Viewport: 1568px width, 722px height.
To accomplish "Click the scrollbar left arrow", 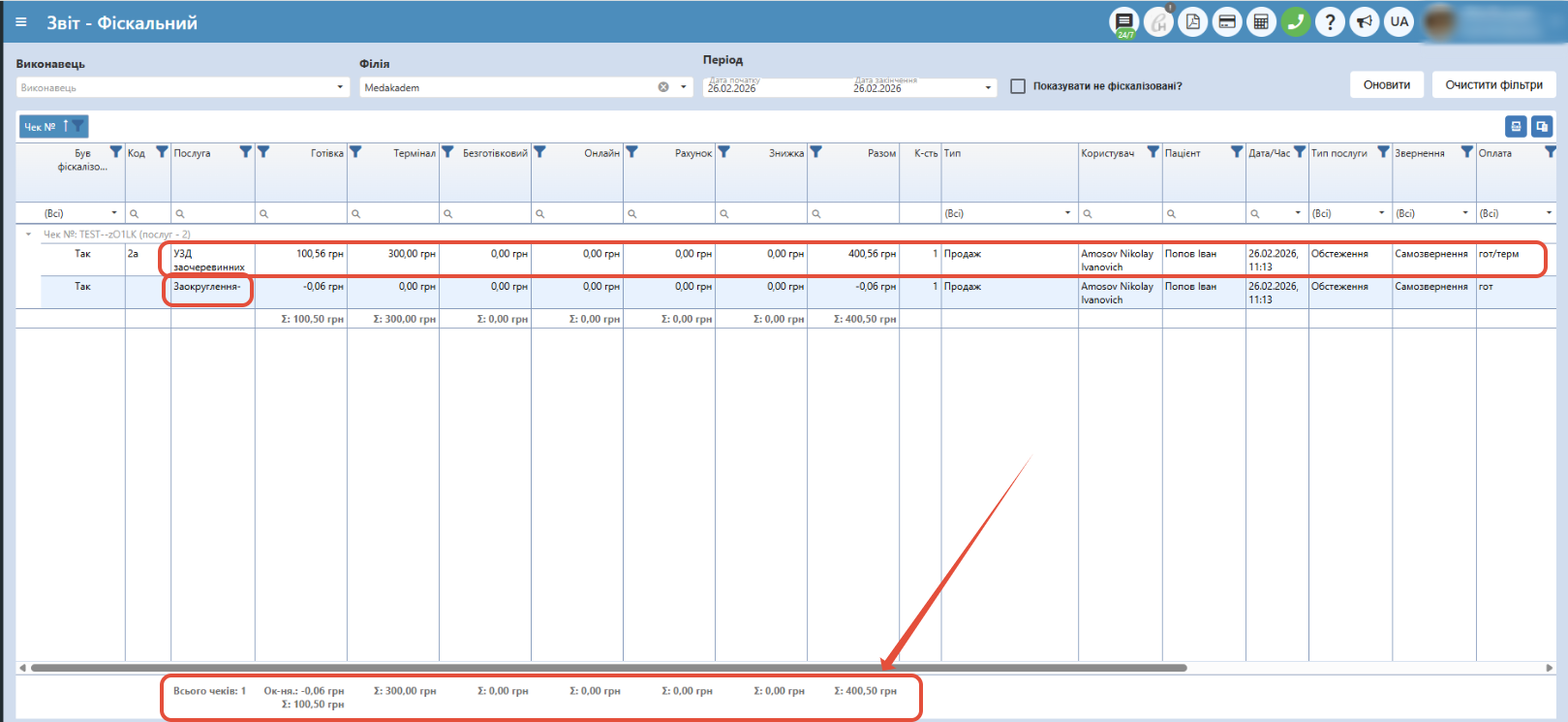I will click(22, 668).
